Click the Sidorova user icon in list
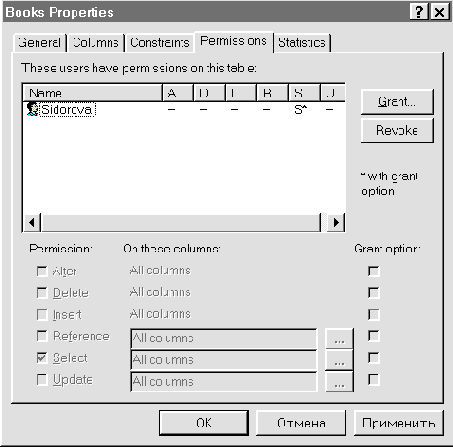453x447 pixels. pos(32,109)
